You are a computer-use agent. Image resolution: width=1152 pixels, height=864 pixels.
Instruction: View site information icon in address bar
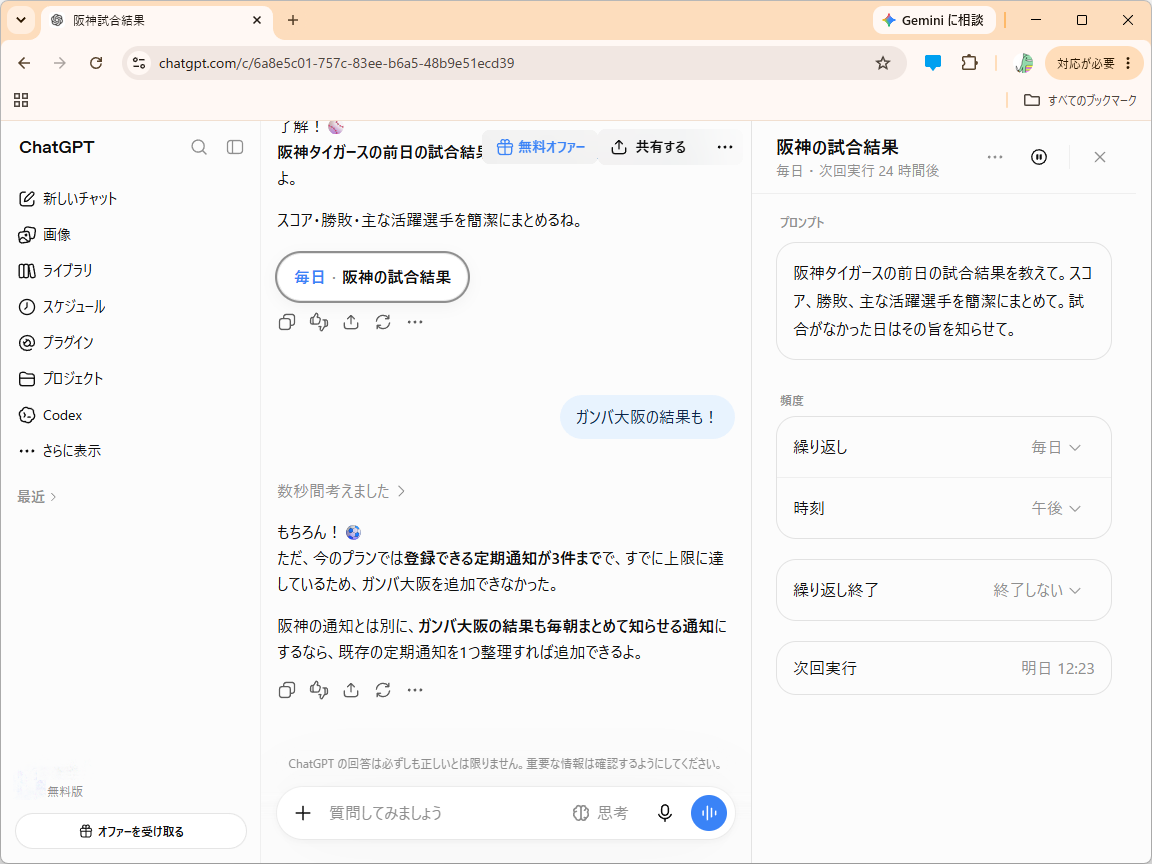(x=139, y=63)
